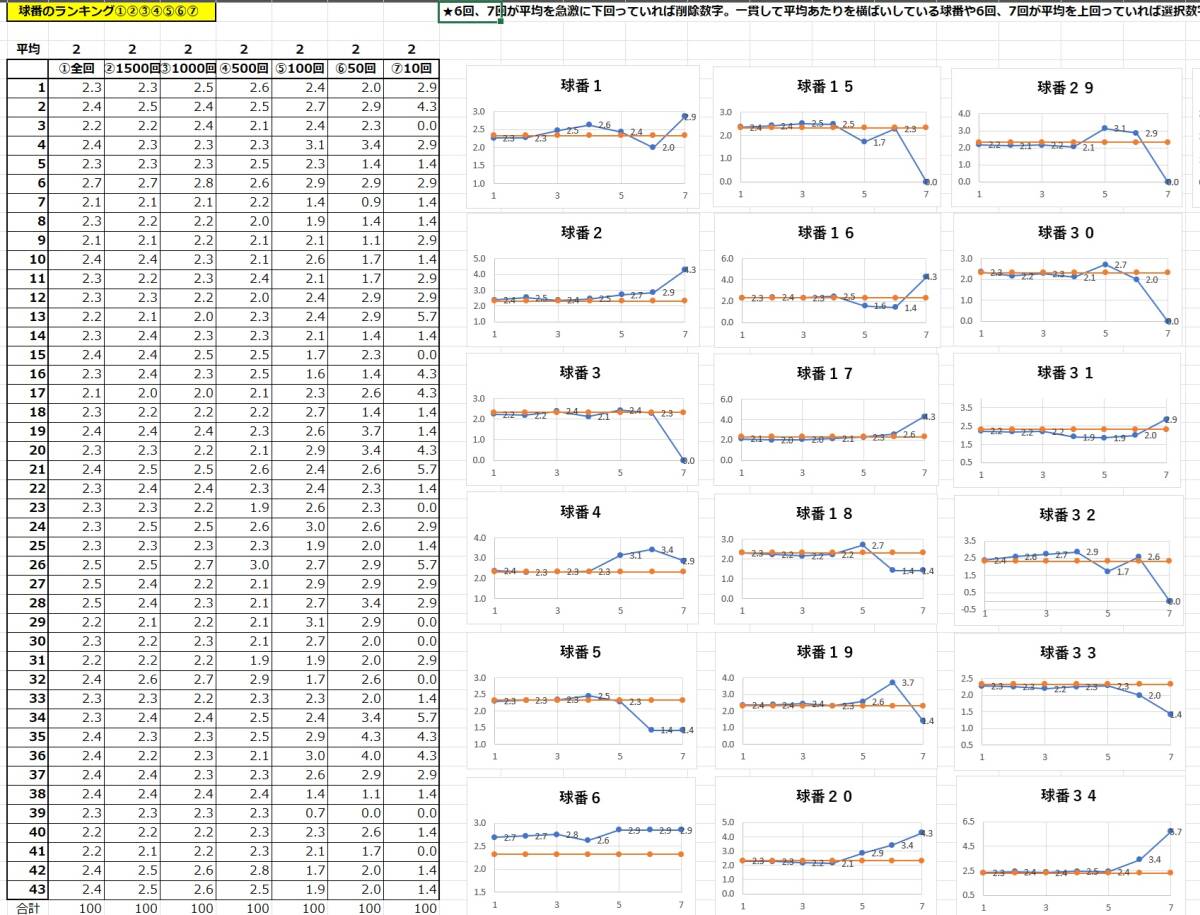Select the ③1000回 column header
Screen dimensions: 1200x915
pyautogui.click(x=188, y=68)
